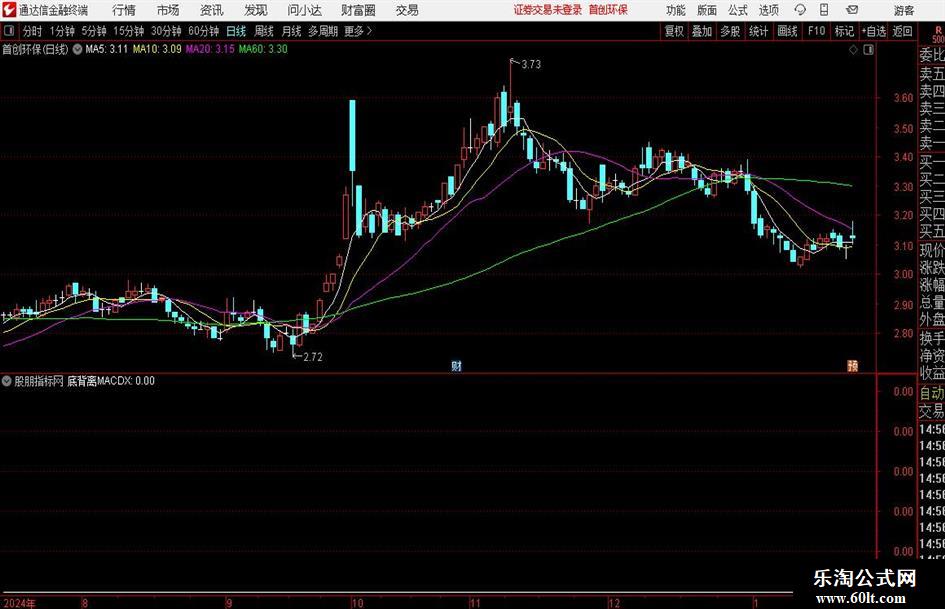This screenshot has width=945, height=609.
Task: Select the 月线 monthly tab
Action: [x=292, y=31]
